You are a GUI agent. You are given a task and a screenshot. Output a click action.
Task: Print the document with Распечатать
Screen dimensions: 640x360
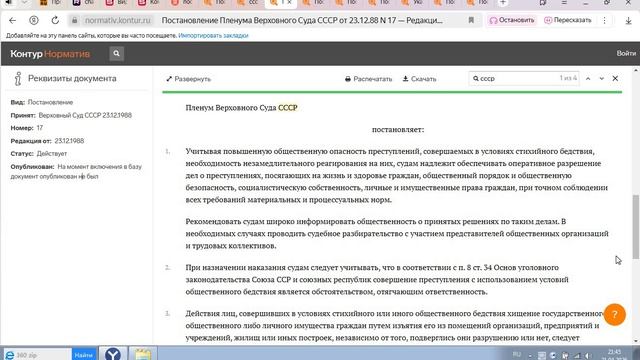[x=368, y=79]
